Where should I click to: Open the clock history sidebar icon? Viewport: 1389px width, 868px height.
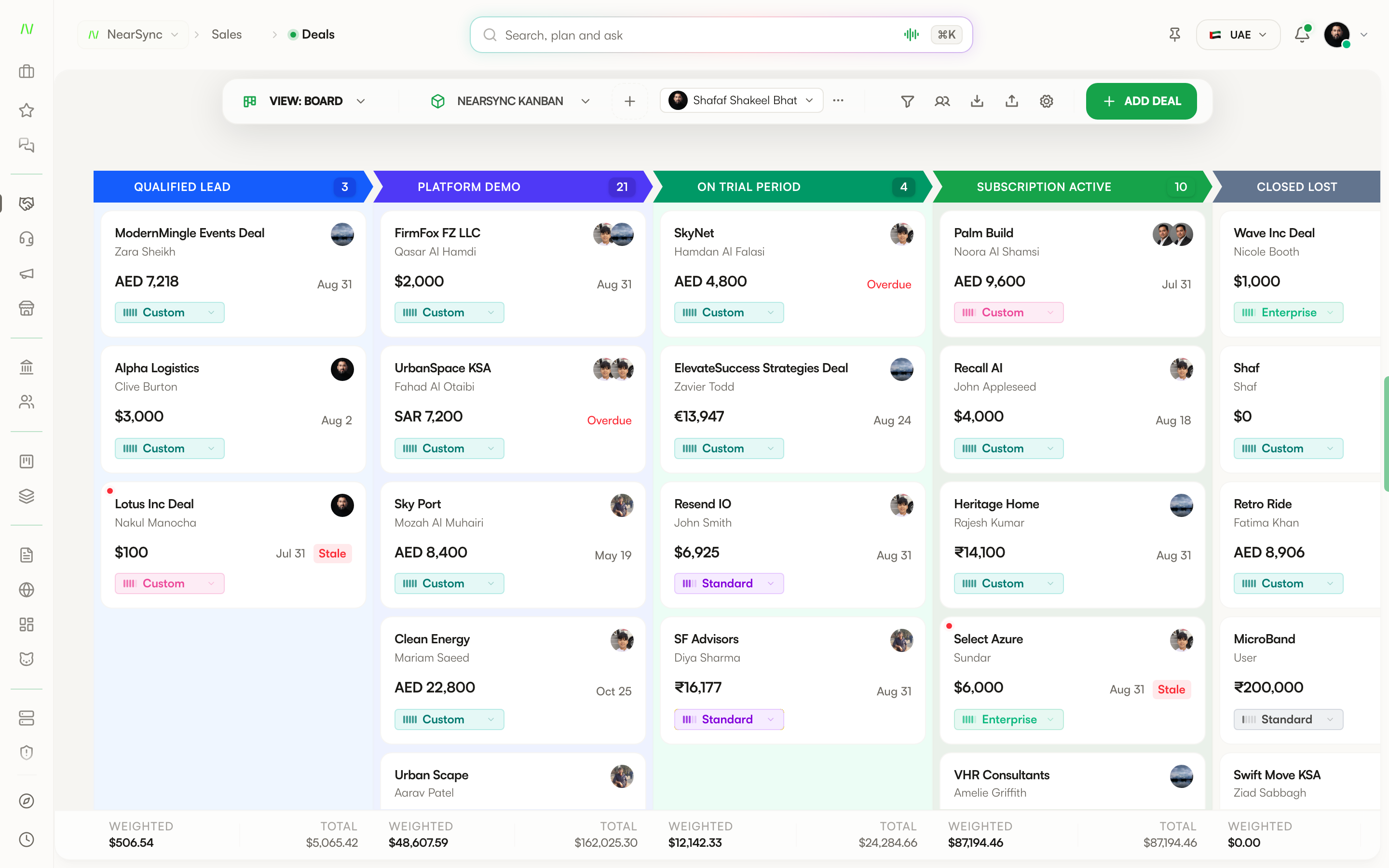(x=27, y=839)
